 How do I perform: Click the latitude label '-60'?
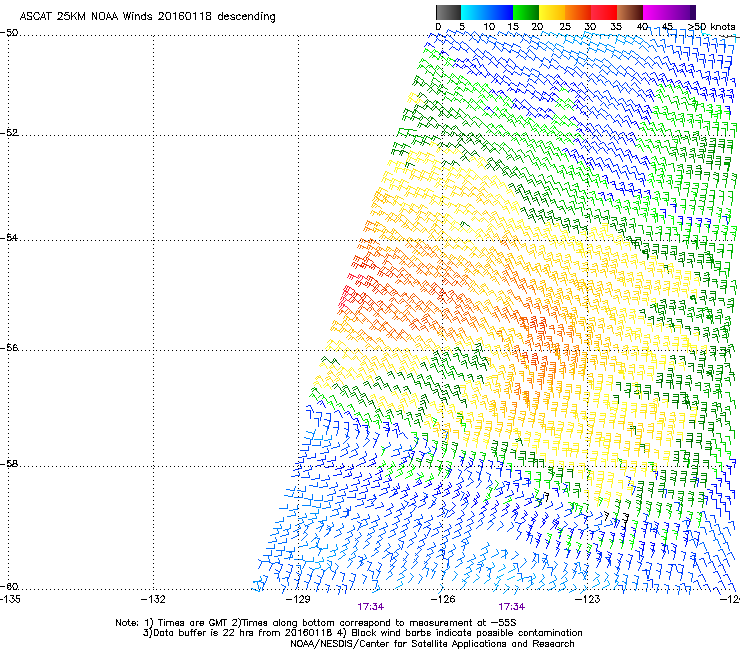(9, 586)
